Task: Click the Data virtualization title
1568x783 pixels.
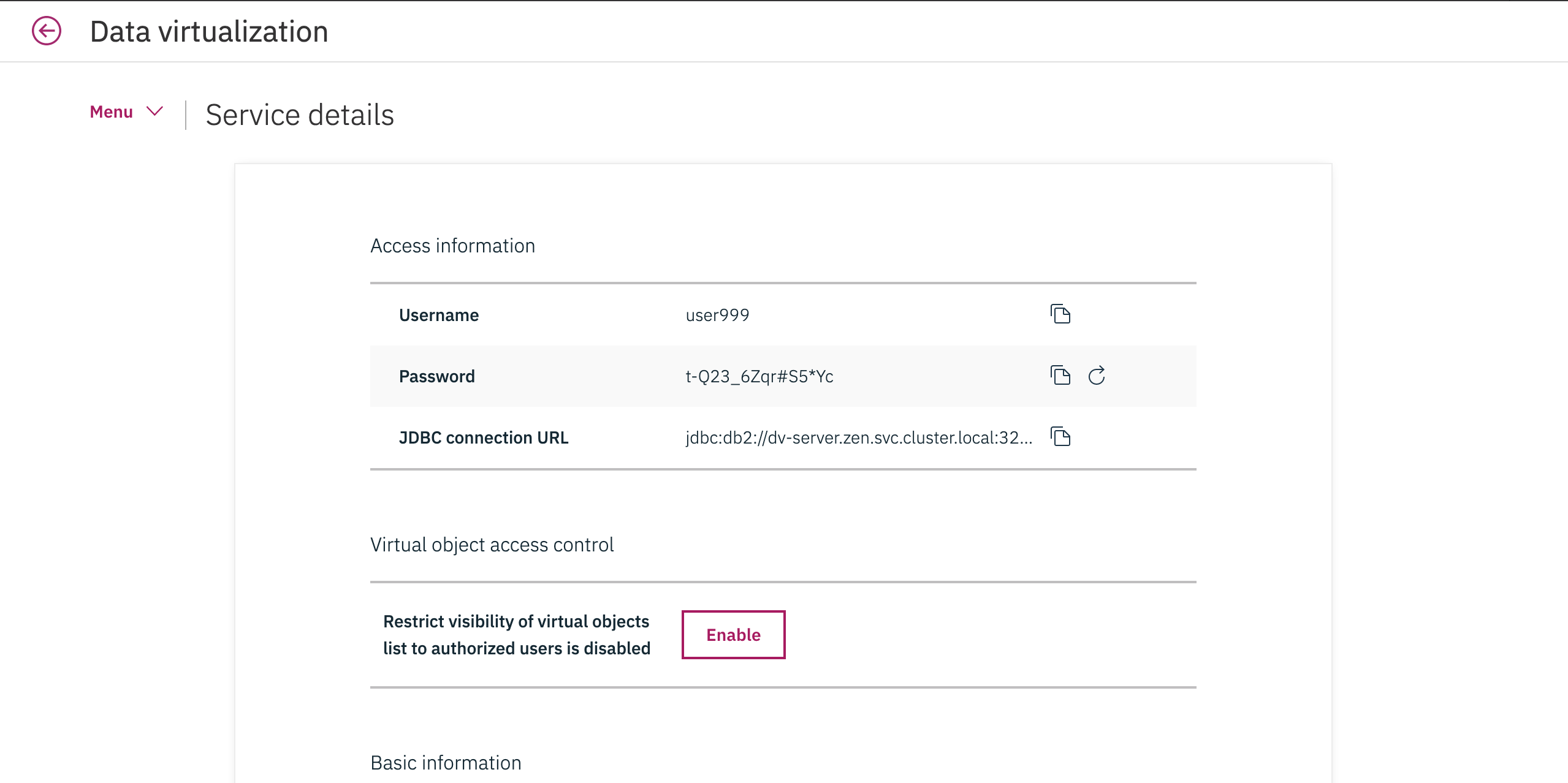Action: [x=209, y=31]
